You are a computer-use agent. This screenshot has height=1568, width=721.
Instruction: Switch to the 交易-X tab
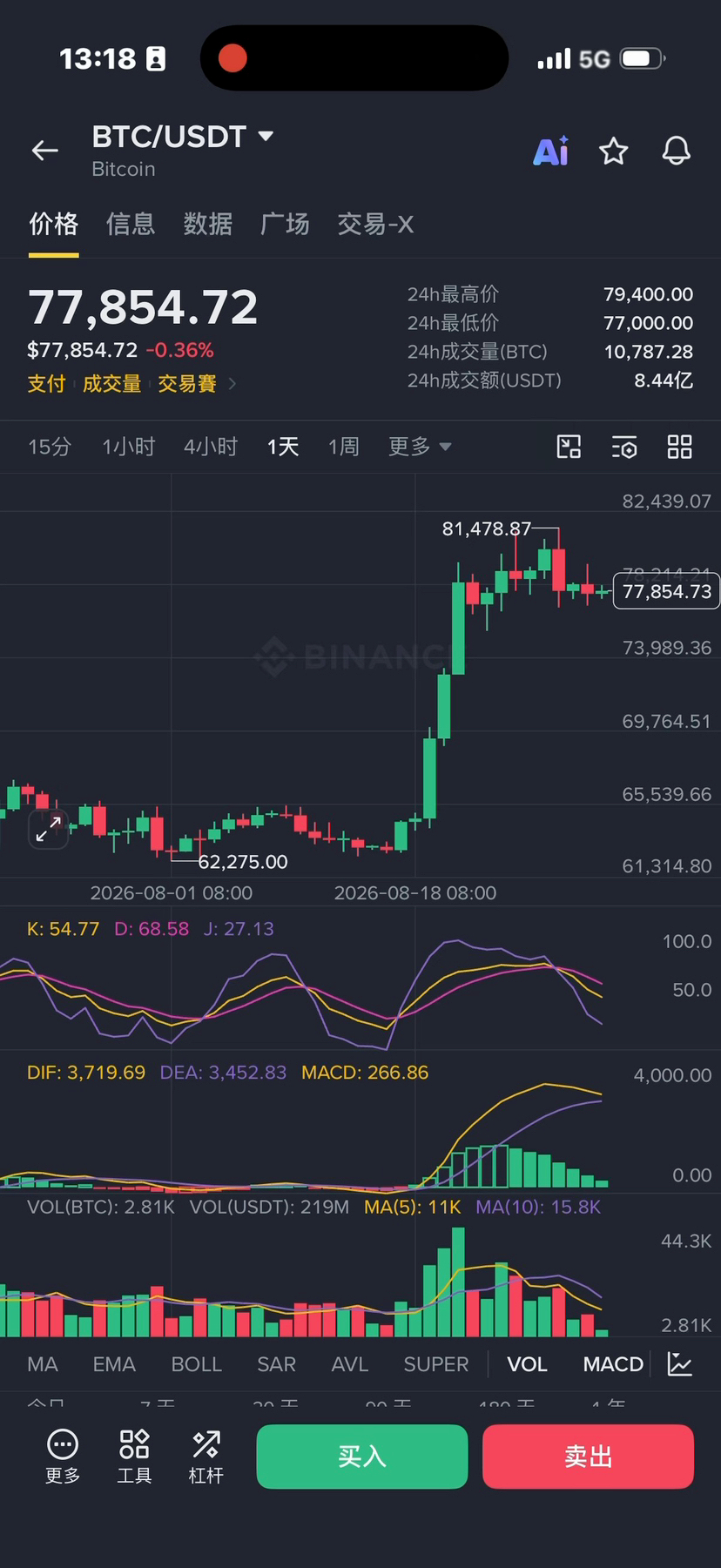click(x=375, y=225)
